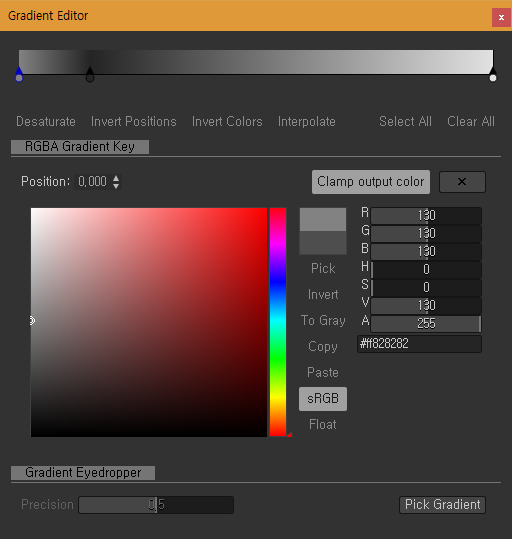Viewport: 512px width, 539px height.
Task: Click Paste color option
Action: 323,373
